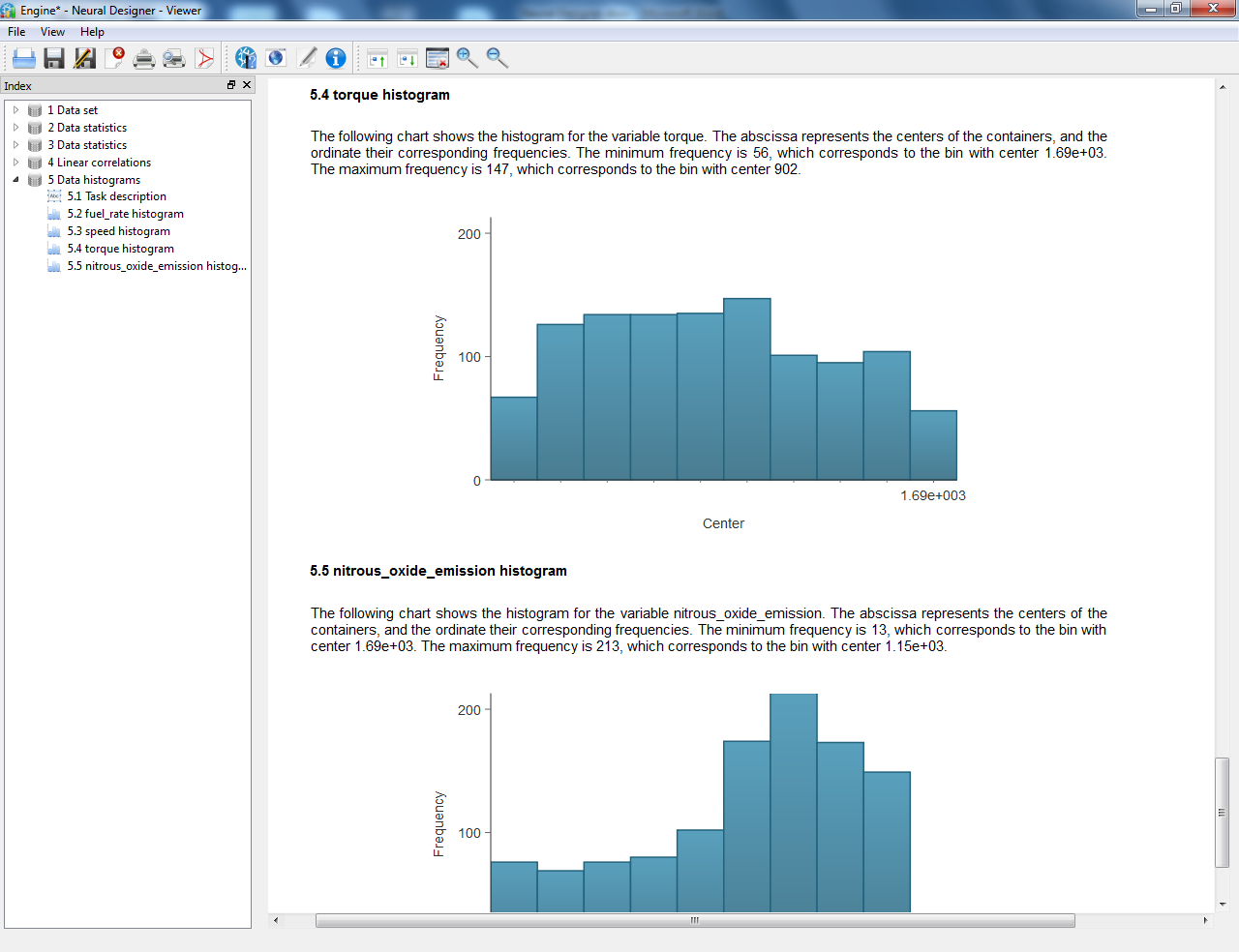Open the blue information icon
Image resolution: width=1239 pixels, height=952 pixels.
click(x=336, y=58)
